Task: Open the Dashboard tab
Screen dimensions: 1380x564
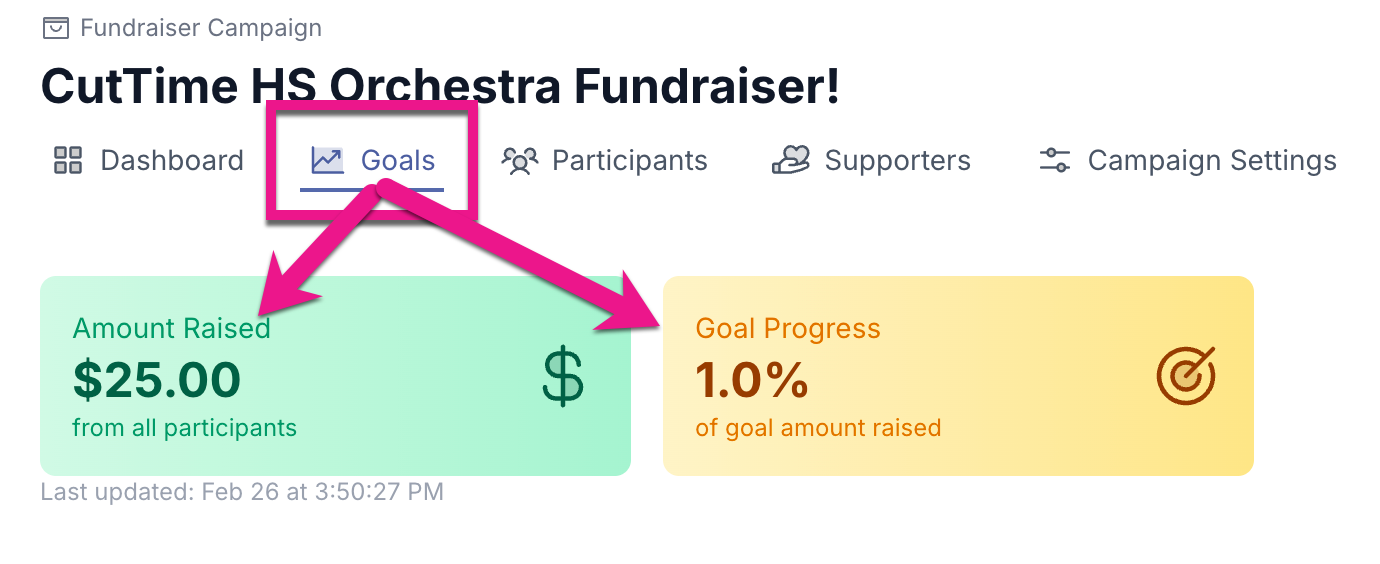Action: tap(171, 160)
